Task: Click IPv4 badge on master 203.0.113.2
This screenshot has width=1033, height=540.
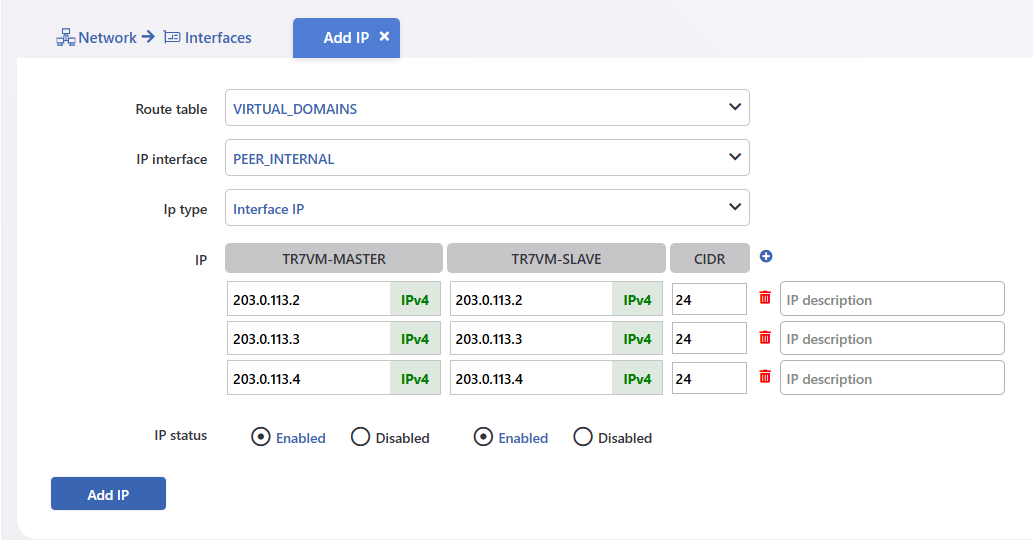Action: 415,300
